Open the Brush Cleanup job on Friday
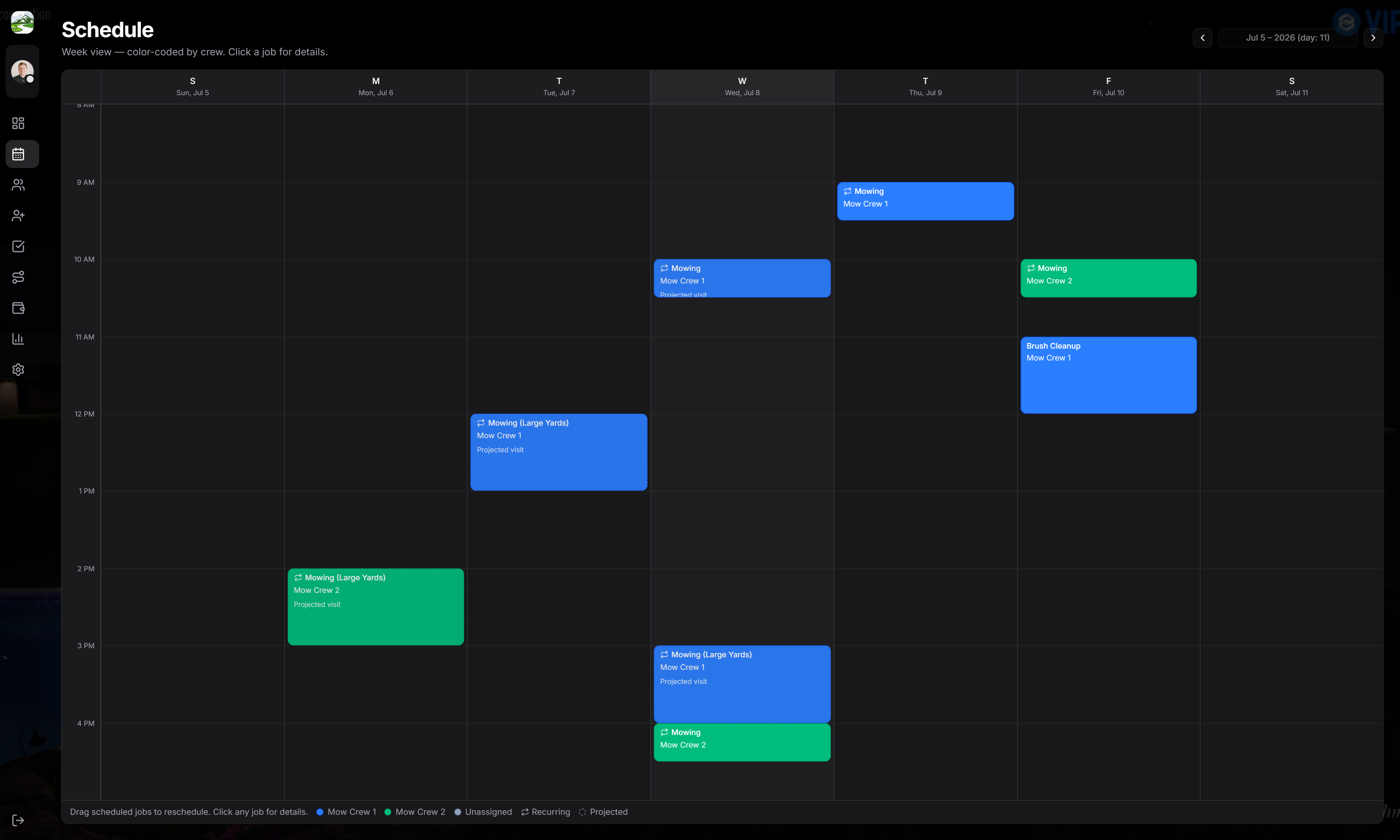 tap(1108, 375)
